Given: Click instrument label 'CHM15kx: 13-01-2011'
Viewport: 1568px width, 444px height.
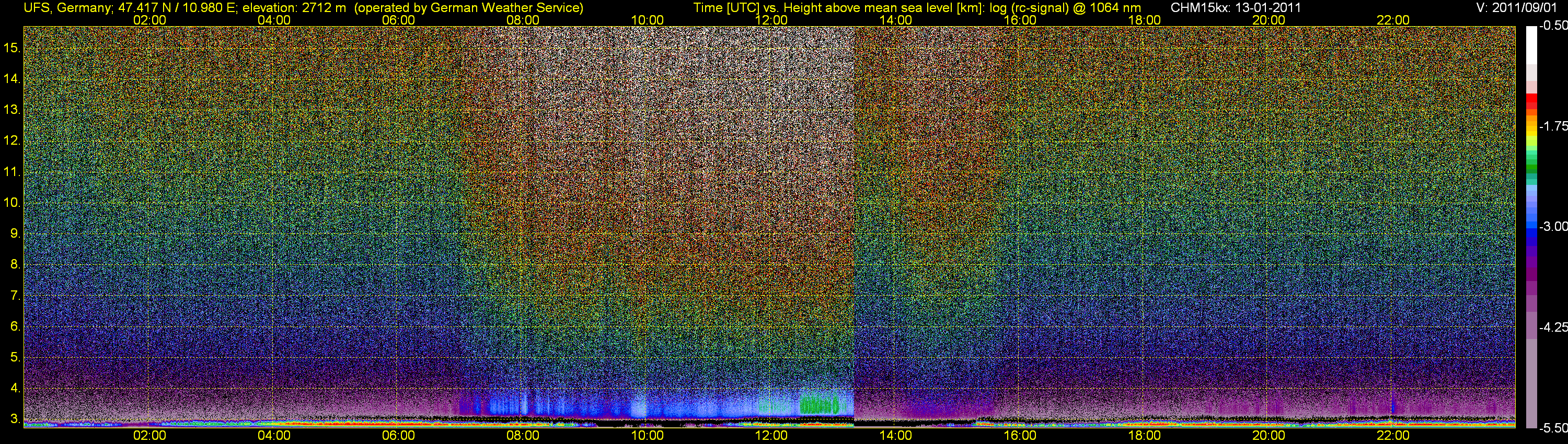Looking at the screenshot, I should click(1236, 8).
